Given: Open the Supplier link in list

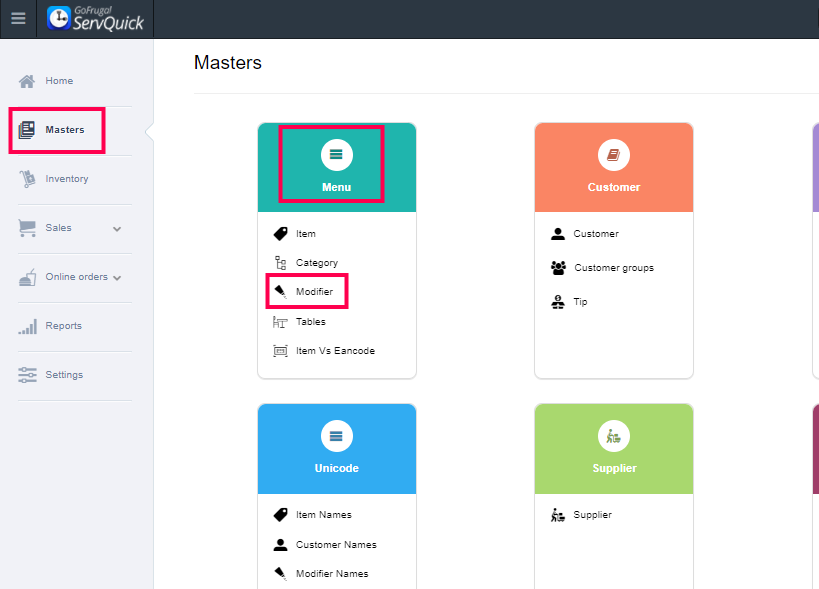Looking at the screenshot, I should coord(592,515).
